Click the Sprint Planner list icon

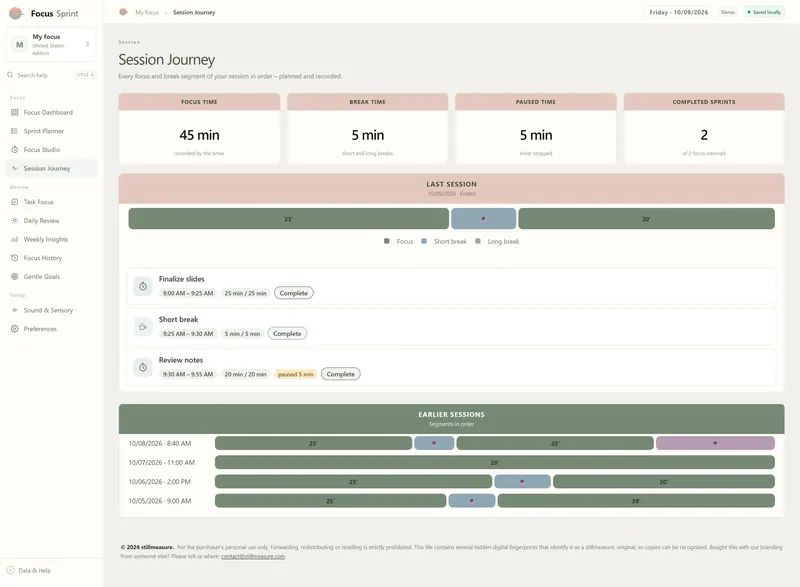pyautogui.click(x=14, y=131)
